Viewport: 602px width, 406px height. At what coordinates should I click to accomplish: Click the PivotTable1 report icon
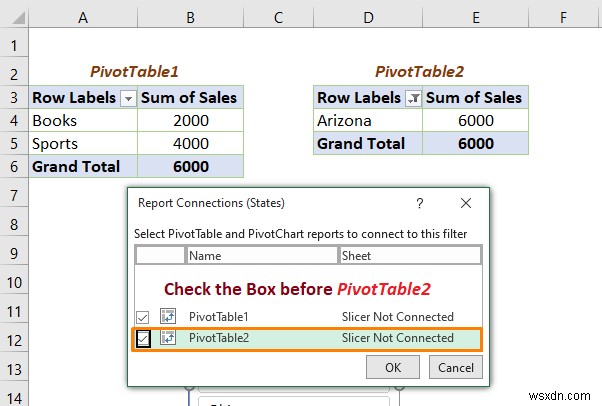click(x=168, y=316)
